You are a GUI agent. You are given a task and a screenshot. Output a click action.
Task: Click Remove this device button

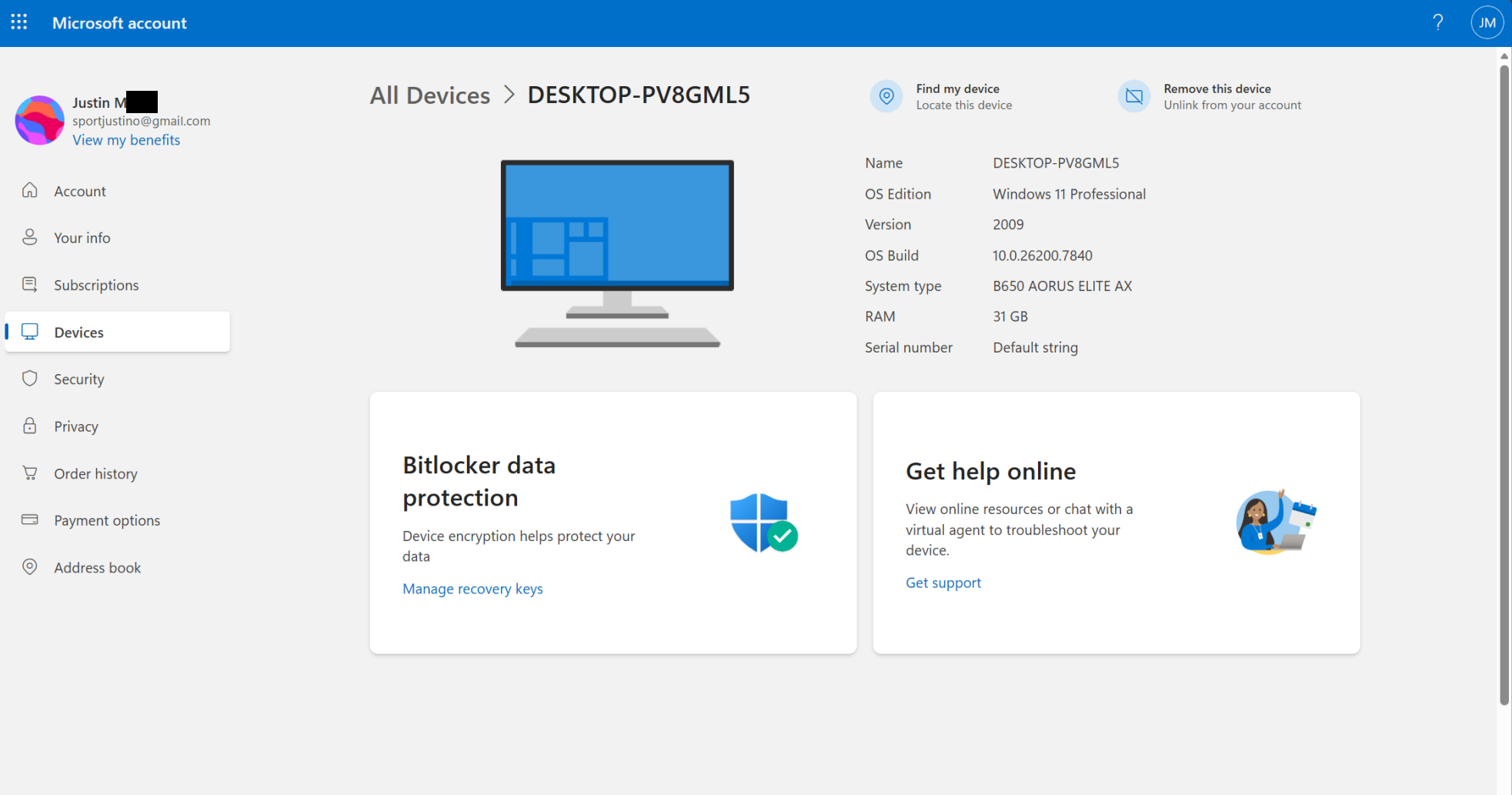pos(1210,96)
